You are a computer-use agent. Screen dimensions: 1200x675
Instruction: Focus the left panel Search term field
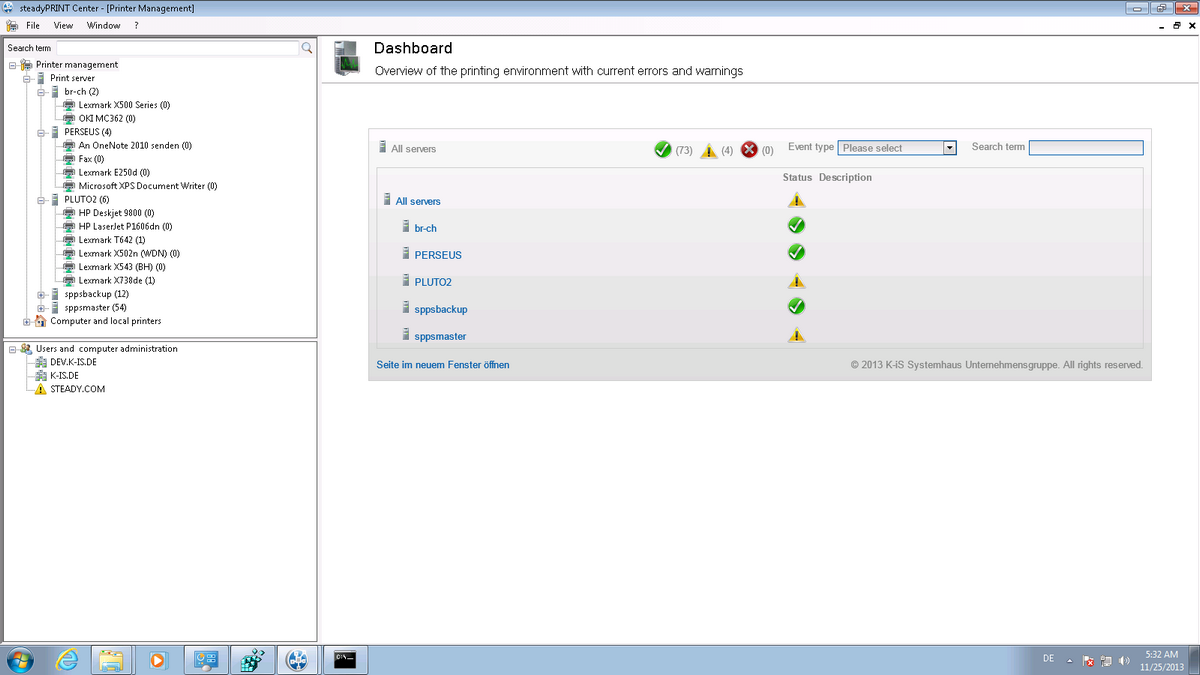178,48
